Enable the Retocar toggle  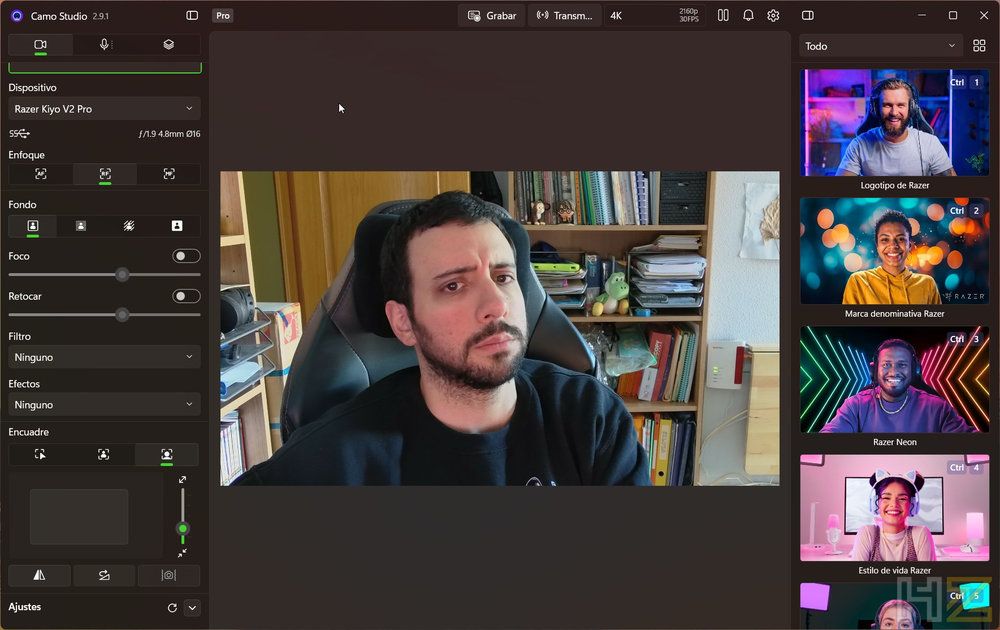(186, 297)
